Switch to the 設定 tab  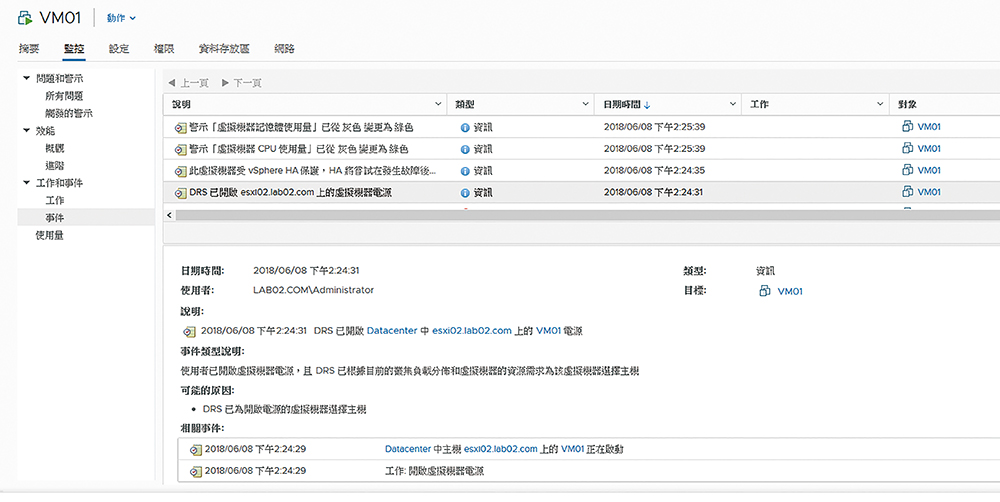click(x=119, y=48)
